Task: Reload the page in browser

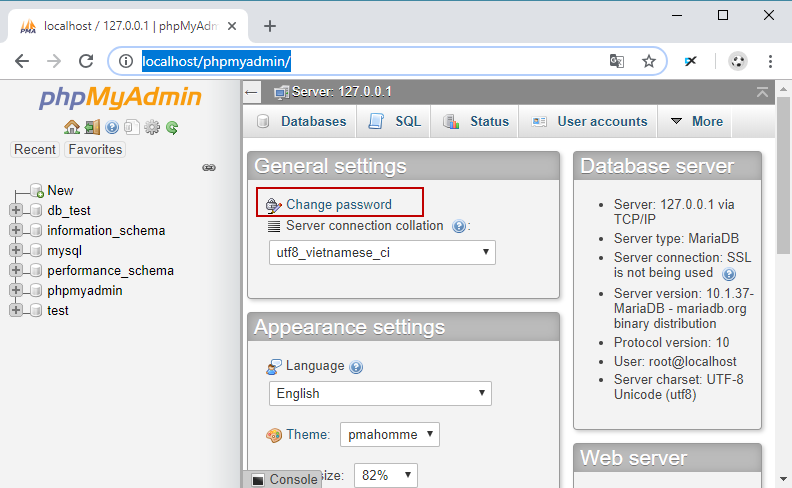Action: [86, 61]
